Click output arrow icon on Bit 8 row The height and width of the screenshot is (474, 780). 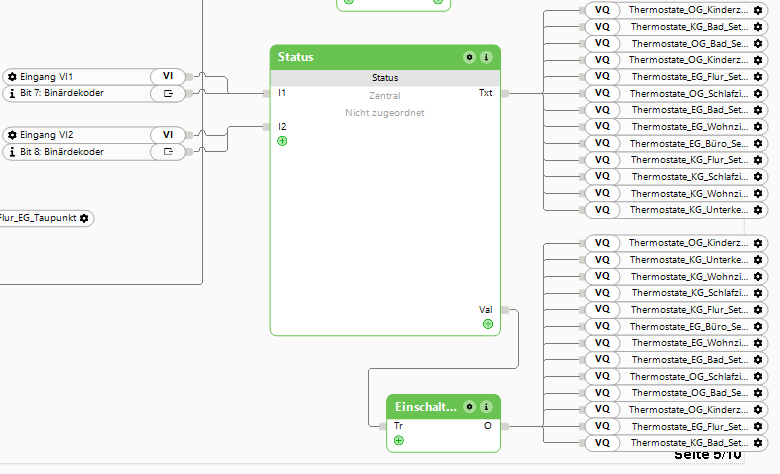coord(168,152)
